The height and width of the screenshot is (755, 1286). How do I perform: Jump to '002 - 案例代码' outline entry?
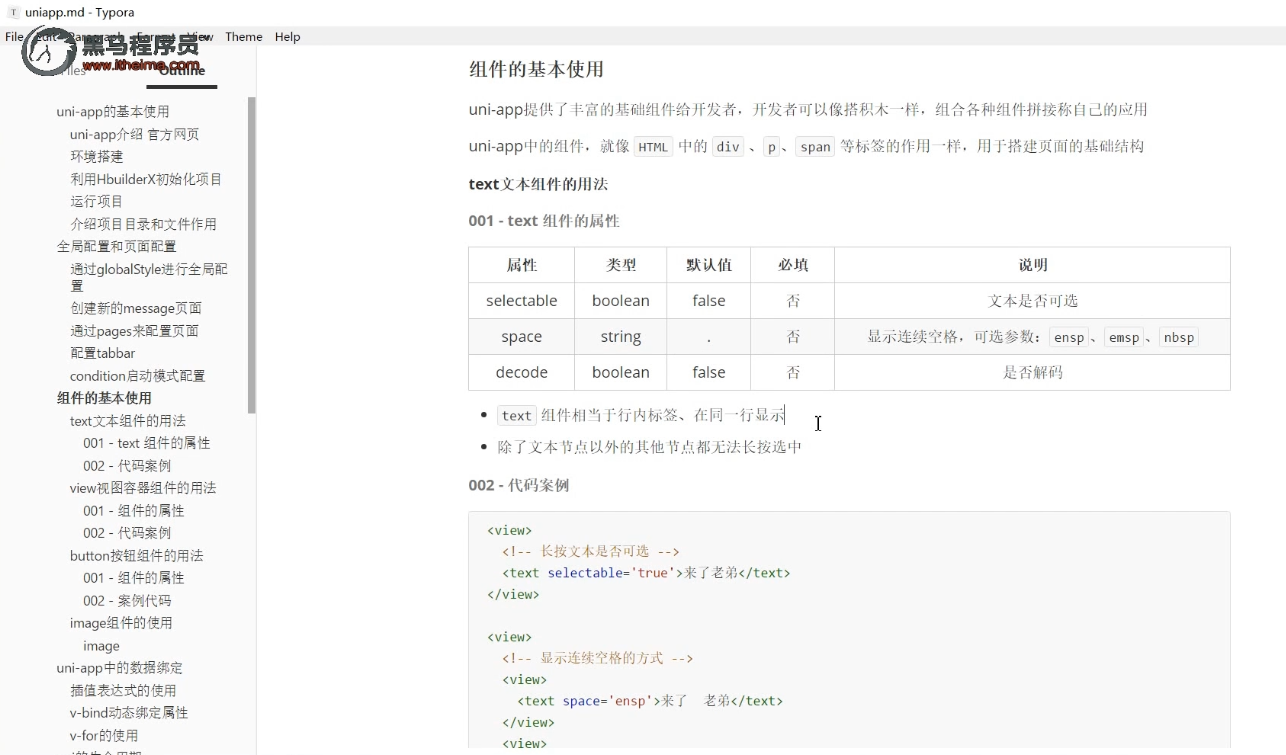coord(127,601)
